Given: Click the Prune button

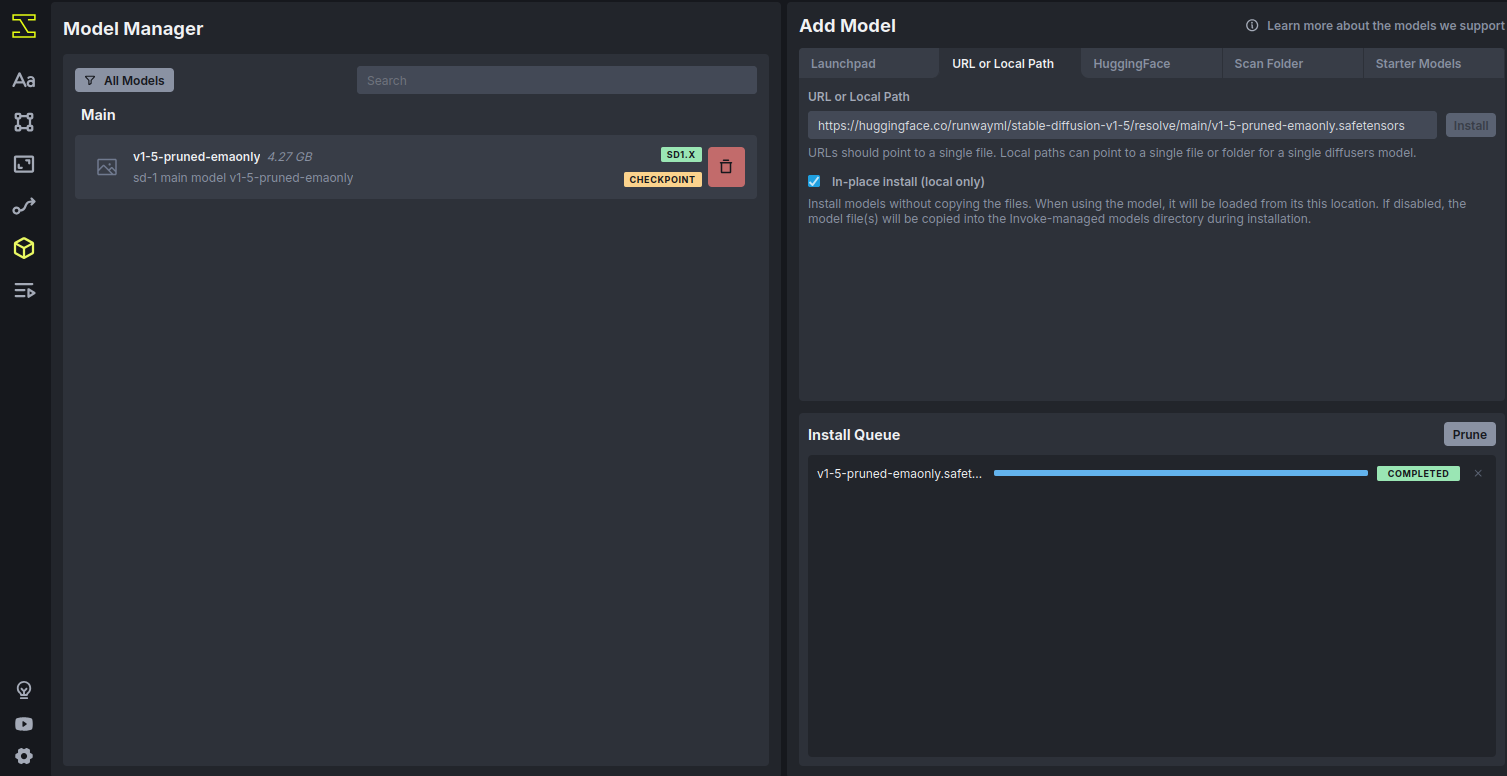Looking at the screenshot, I should 1469,434.
